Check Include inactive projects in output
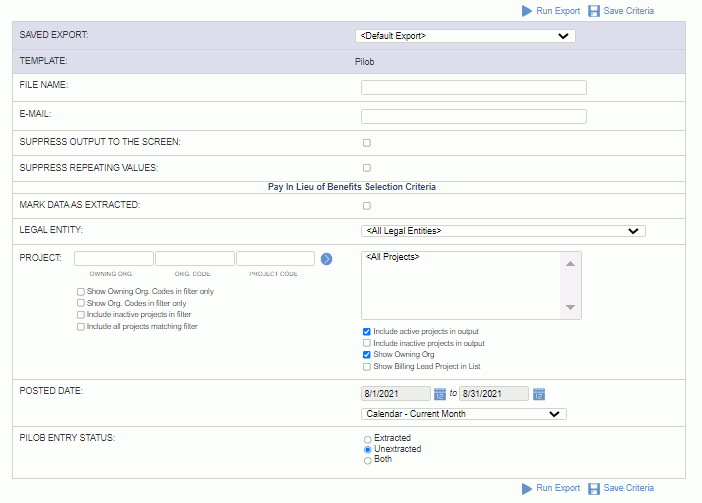702x503 pixels. tap(367, 343)
